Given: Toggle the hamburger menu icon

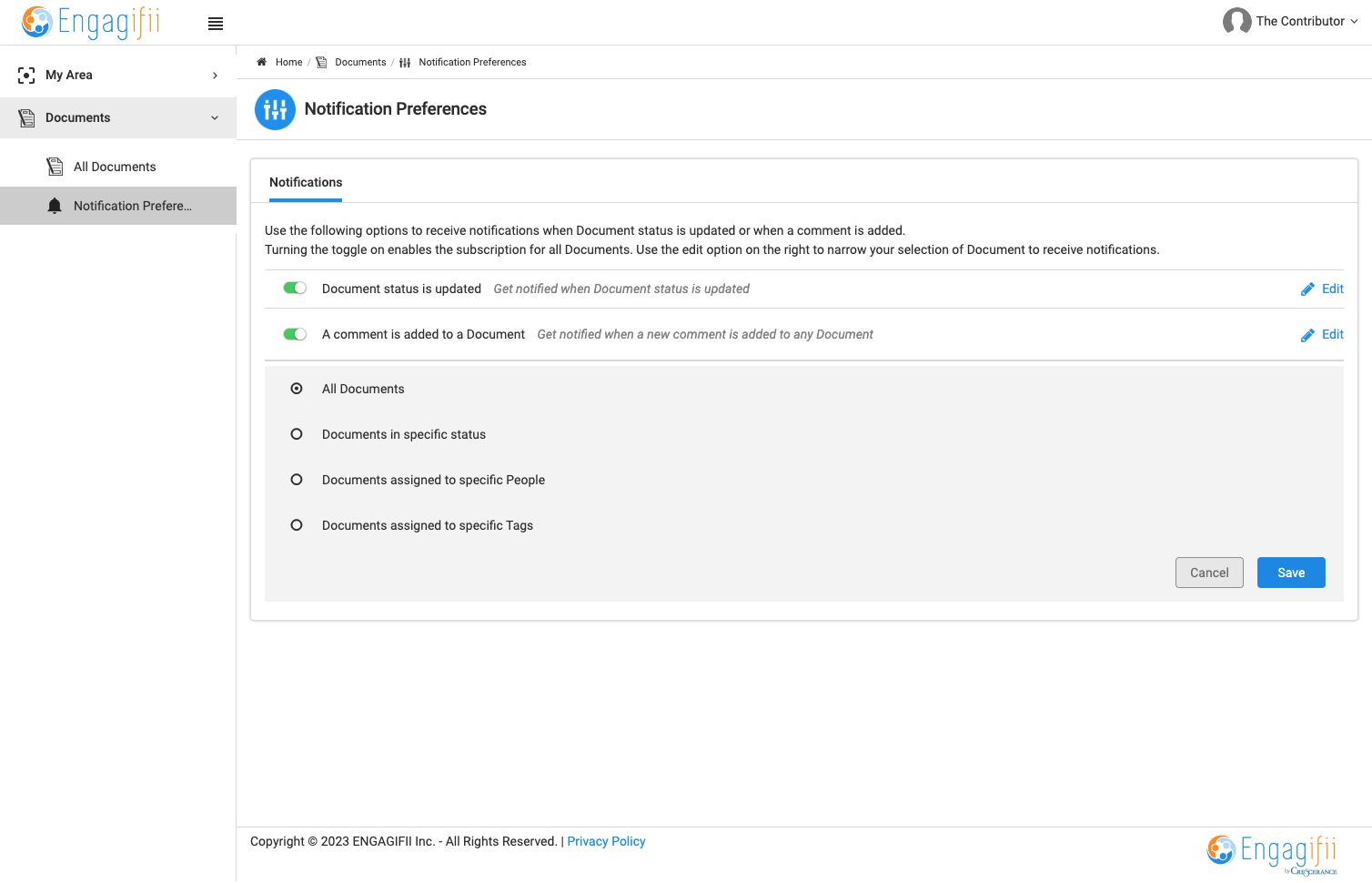Looking at the screenshot, I should [216, 24].
